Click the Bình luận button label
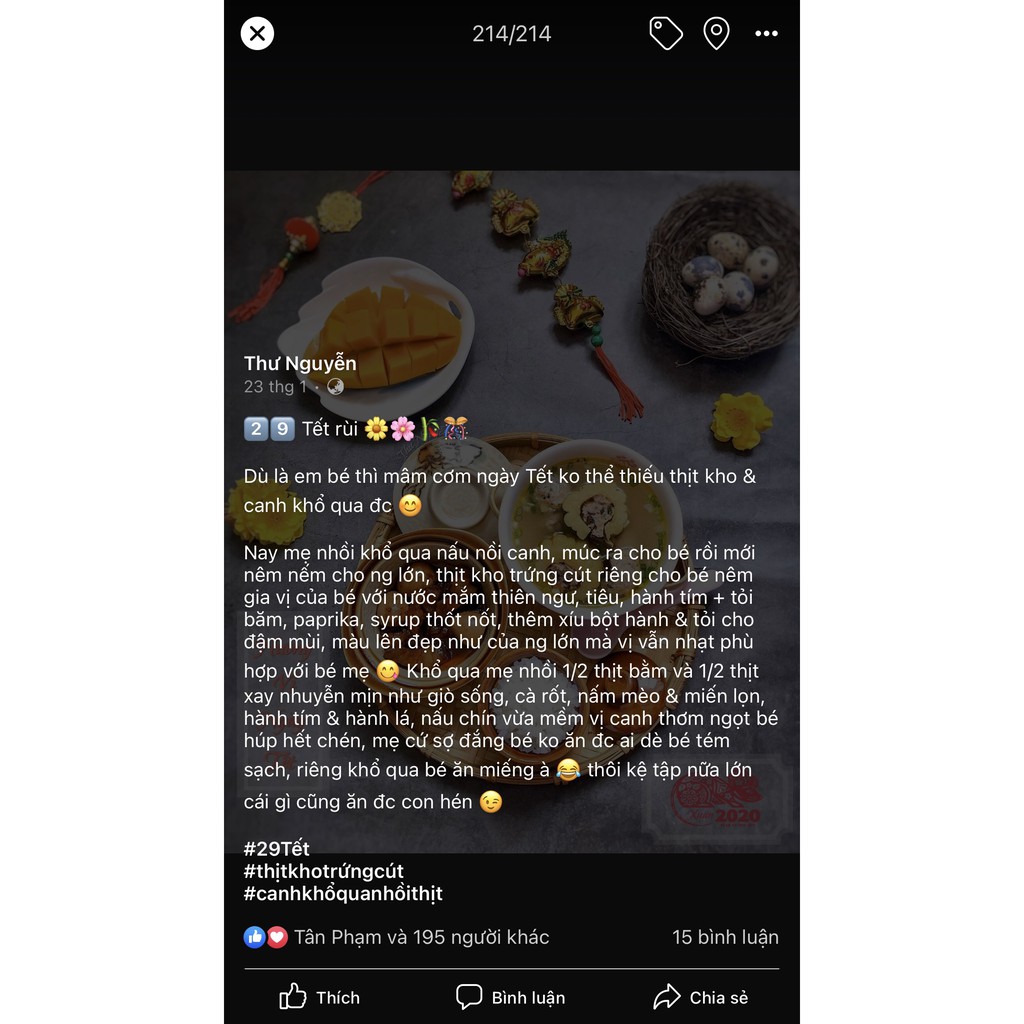This screenshot has height=1024, width=1024. (x=528, y=997)
